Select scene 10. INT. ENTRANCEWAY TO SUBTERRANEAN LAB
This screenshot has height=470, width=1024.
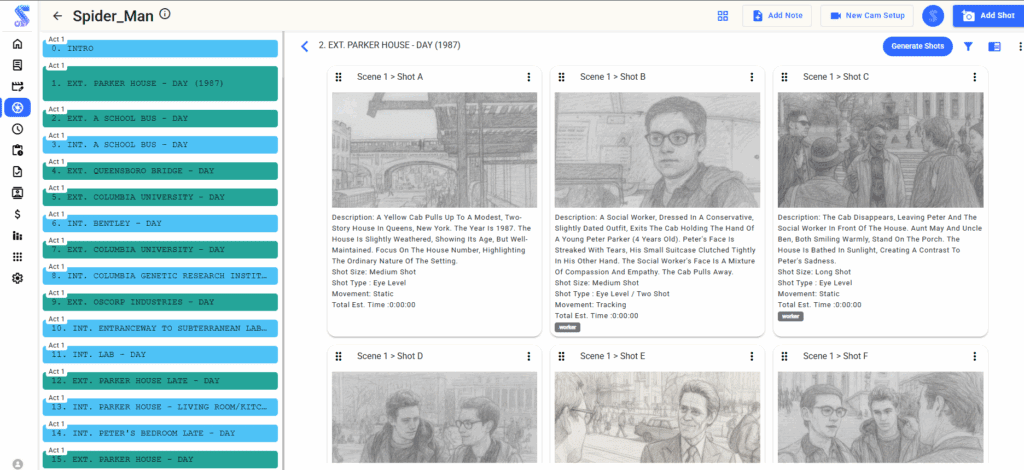pos(160,328)
